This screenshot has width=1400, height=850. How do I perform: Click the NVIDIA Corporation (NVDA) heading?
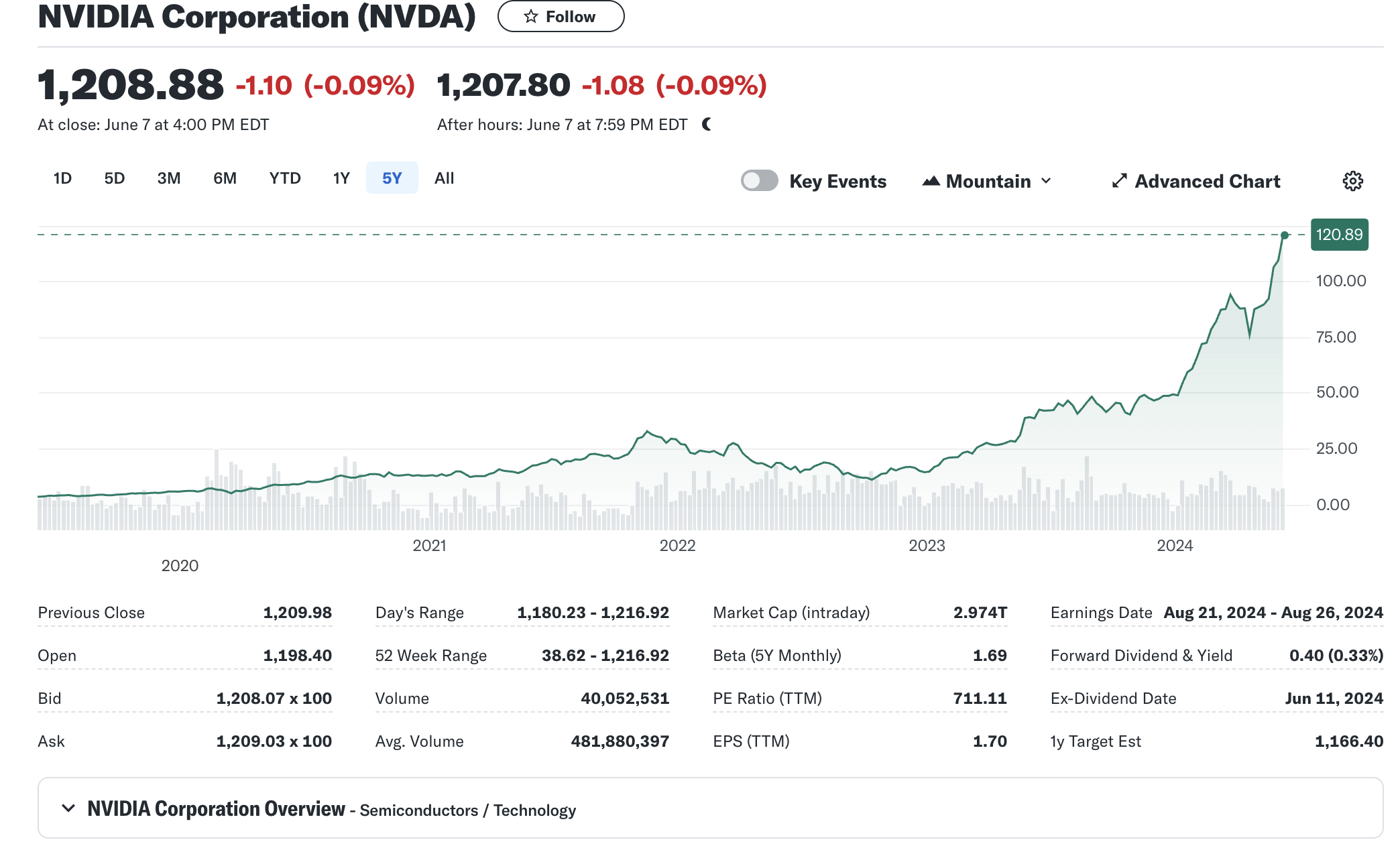(x=257, y=17)
